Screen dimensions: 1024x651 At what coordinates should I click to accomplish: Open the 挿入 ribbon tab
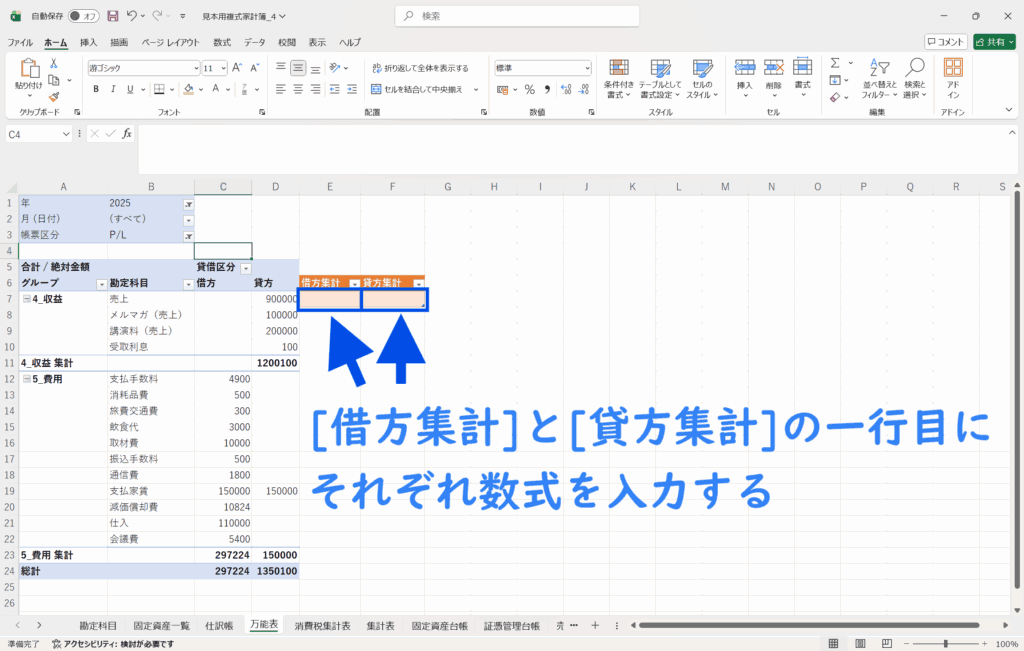point(88,42)
